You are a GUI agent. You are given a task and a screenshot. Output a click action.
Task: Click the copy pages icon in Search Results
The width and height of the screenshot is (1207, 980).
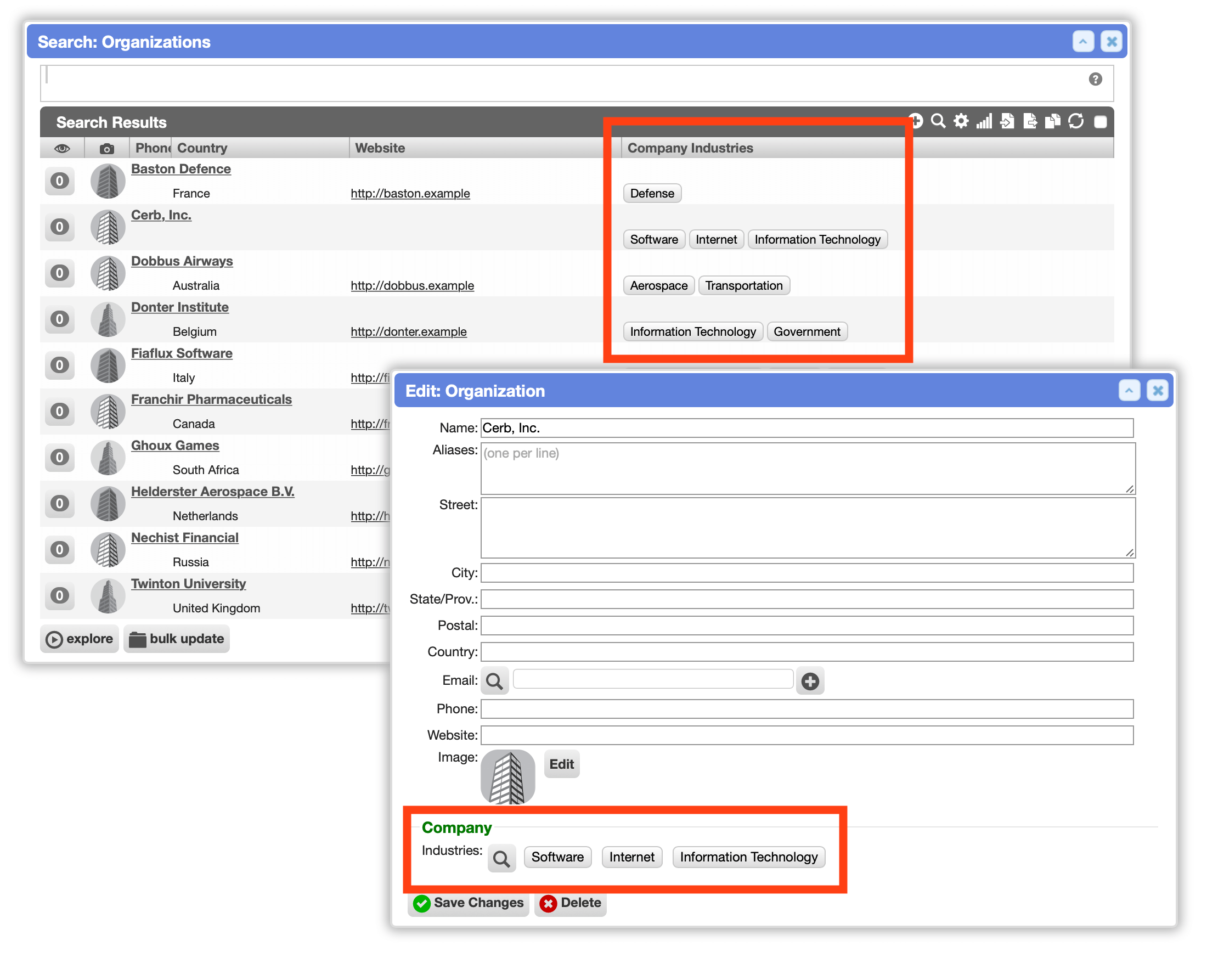pyautogui.click(x=1053, y=121)
